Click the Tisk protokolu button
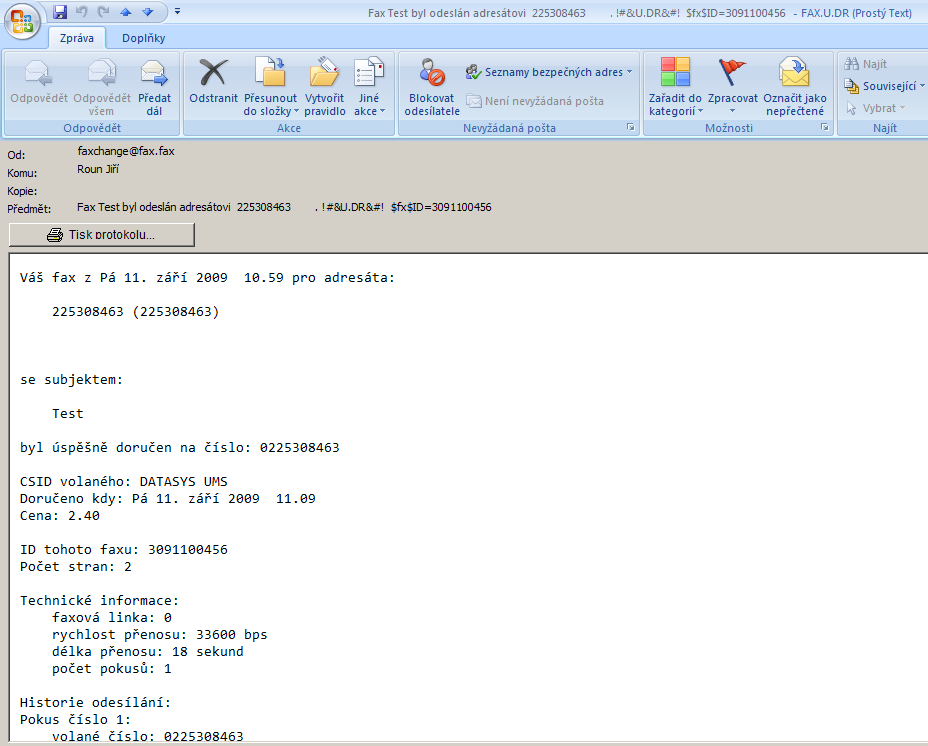 102,234
